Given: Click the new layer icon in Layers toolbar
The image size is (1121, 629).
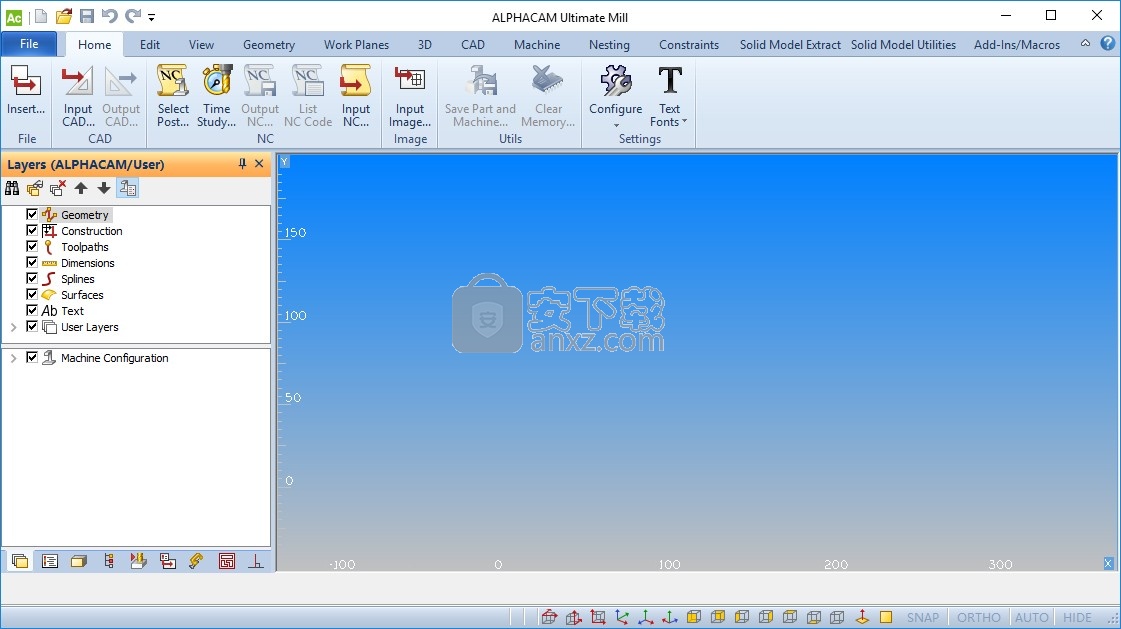Looking at the screenshot, I should point(35,188).
